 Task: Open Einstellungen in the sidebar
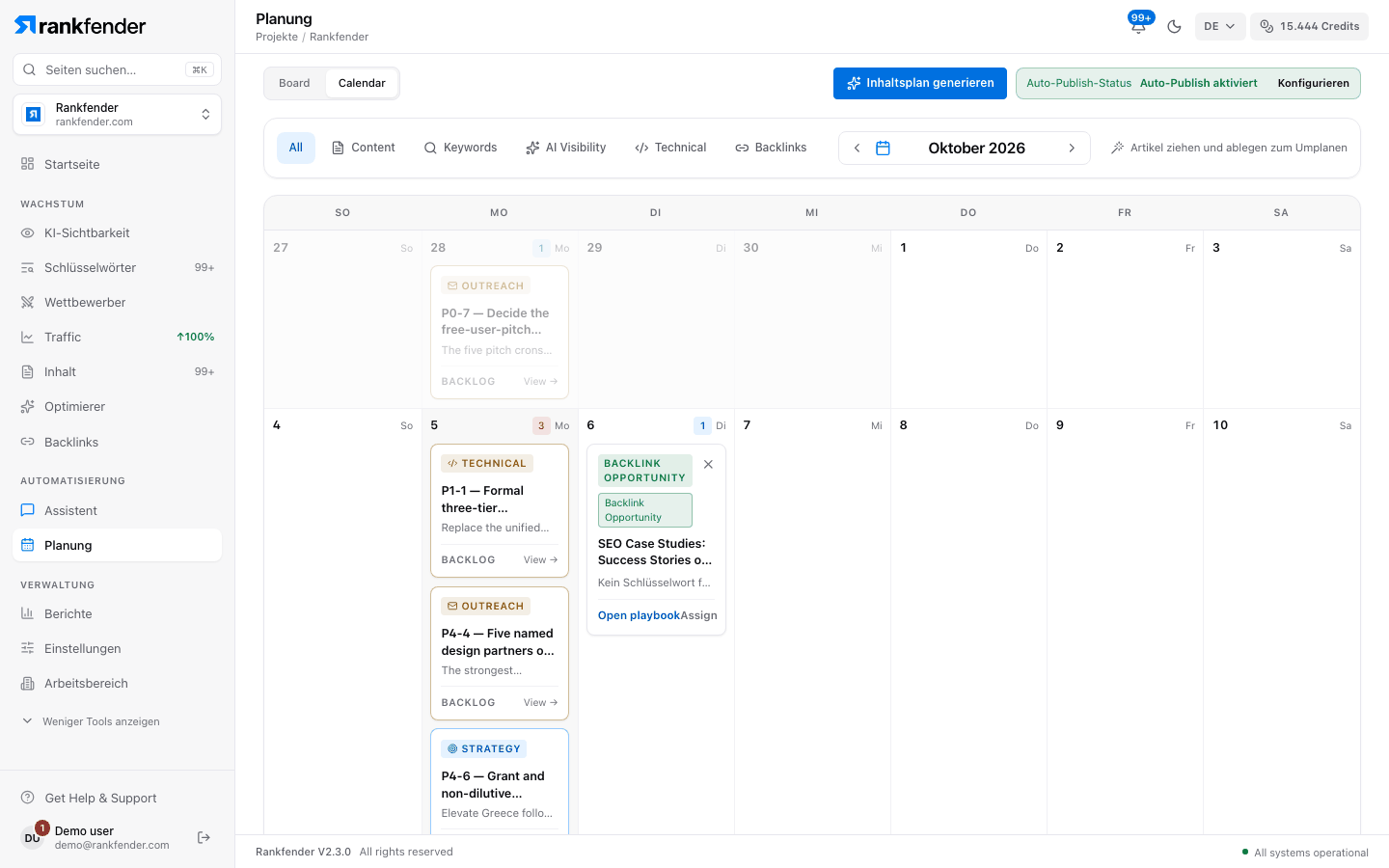117,648
